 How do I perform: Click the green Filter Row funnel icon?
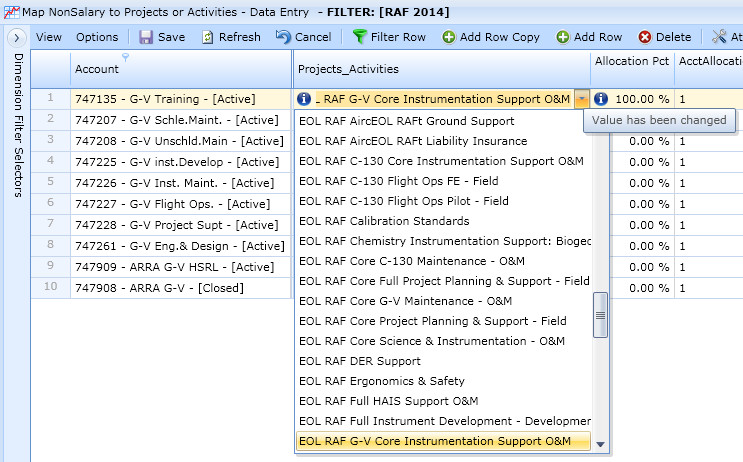point(360,36)
